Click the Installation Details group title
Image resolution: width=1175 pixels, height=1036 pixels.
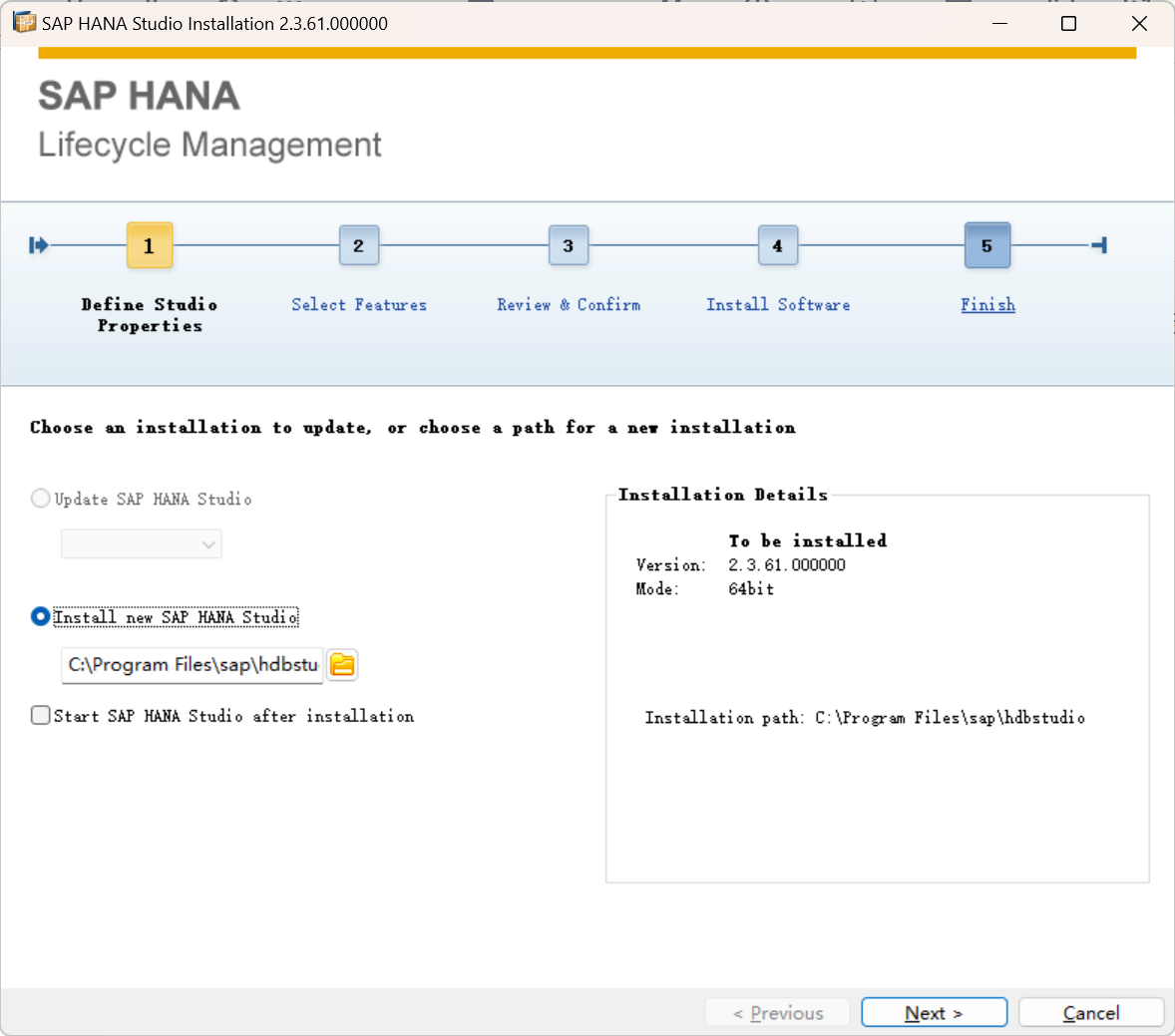point(723,495)
